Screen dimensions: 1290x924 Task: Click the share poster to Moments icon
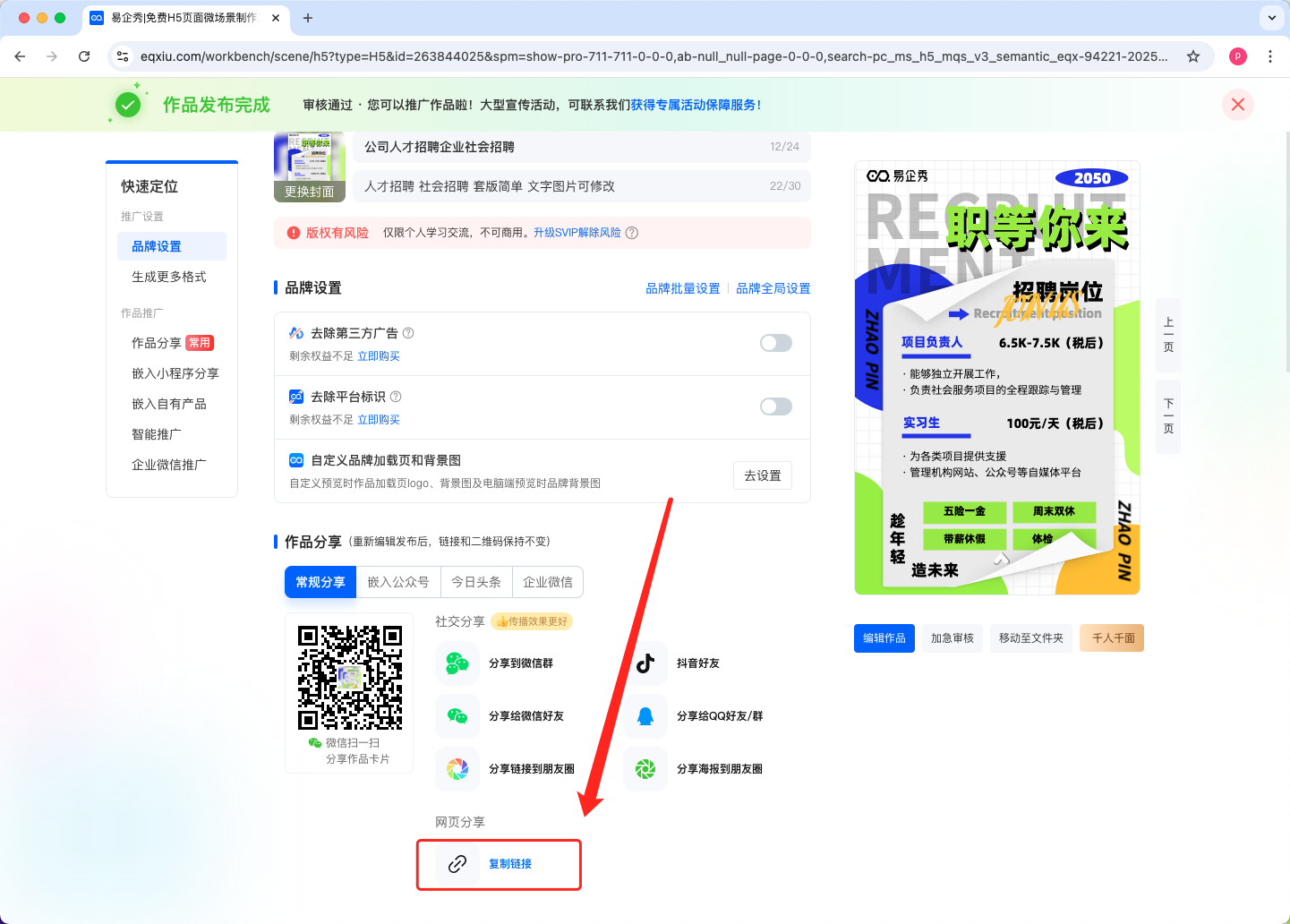click(x=645, y=769)
